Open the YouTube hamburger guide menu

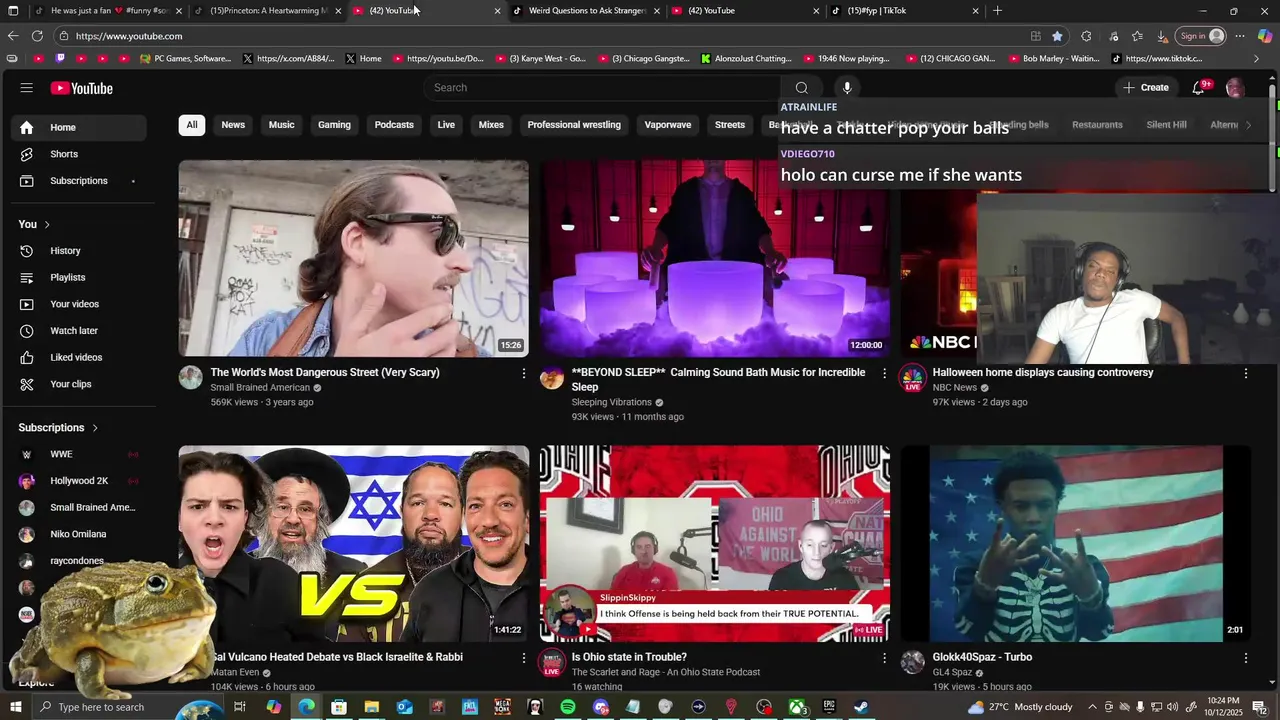[26, 88]
